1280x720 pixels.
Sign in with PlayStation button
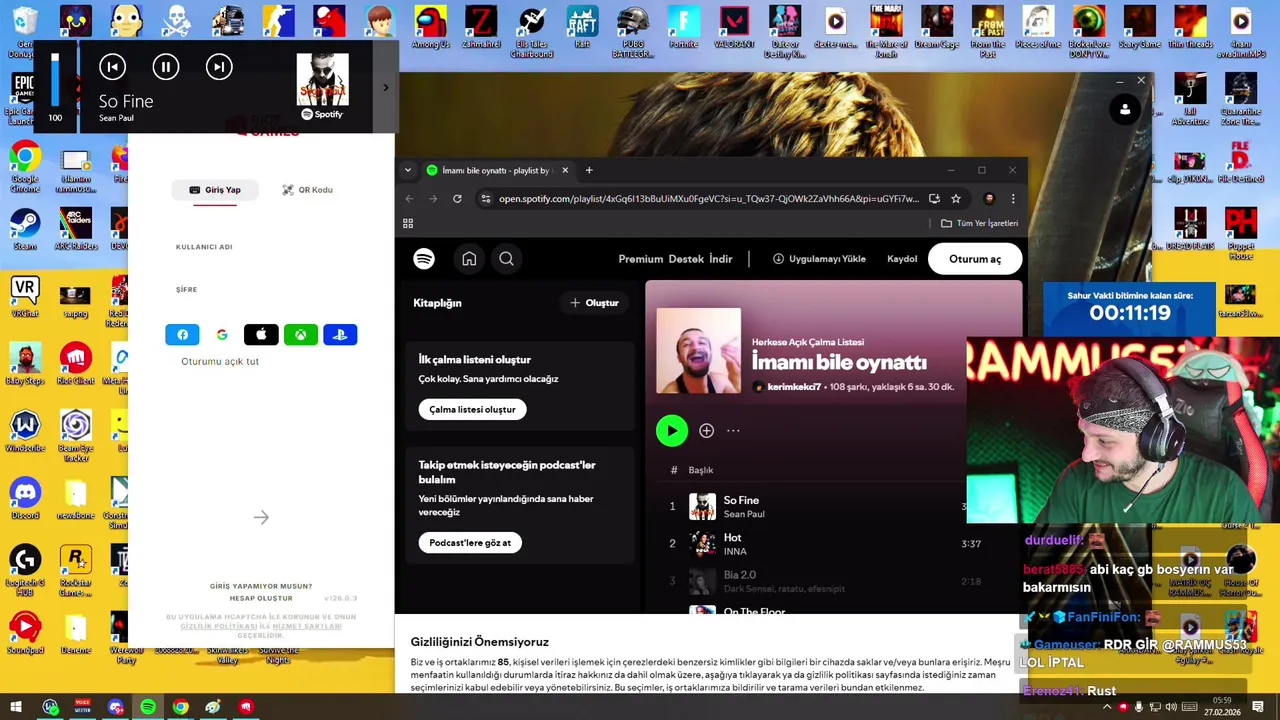(x=340, y=335)
